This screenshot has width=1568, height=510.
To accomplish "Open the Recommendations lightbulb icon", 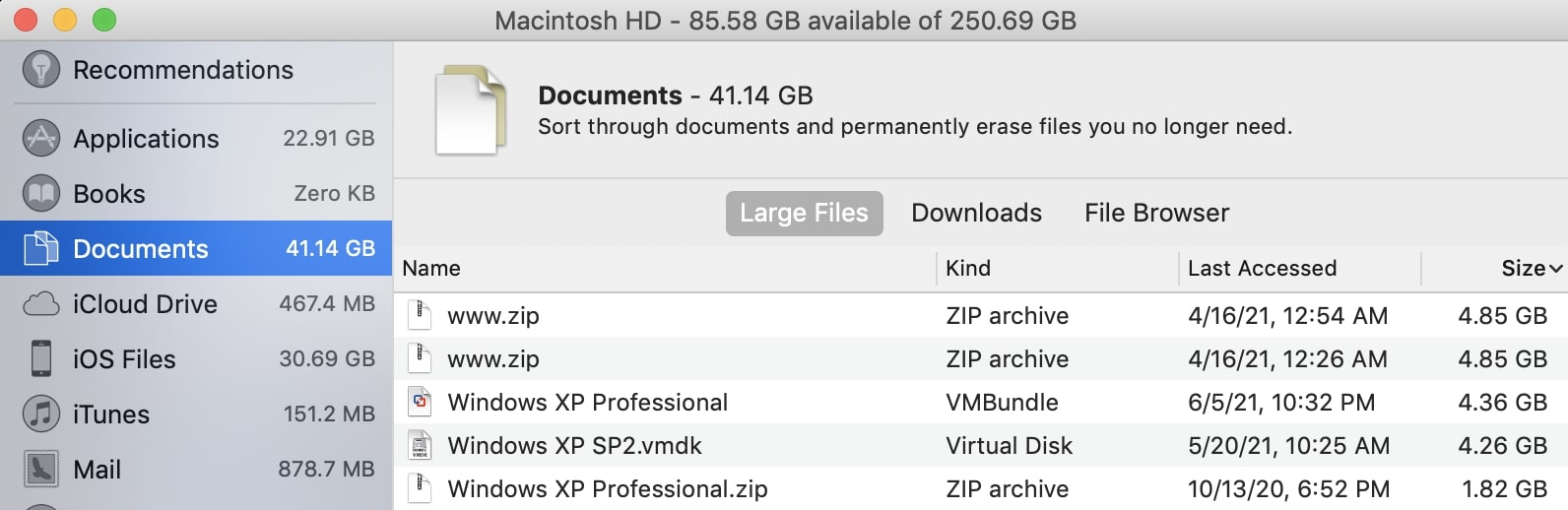I will (x=41, y=69).
